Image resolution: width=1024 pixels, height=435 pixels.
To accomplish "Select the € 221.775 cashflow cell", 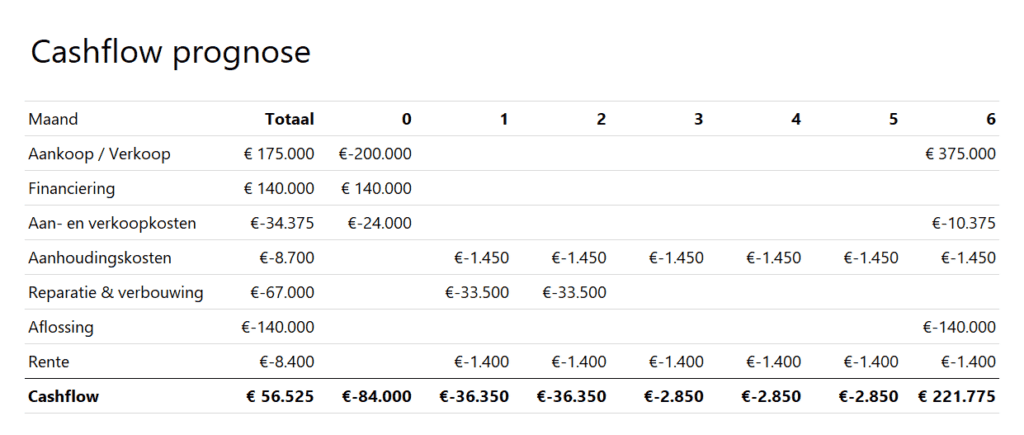I will (x=956, y=397).
